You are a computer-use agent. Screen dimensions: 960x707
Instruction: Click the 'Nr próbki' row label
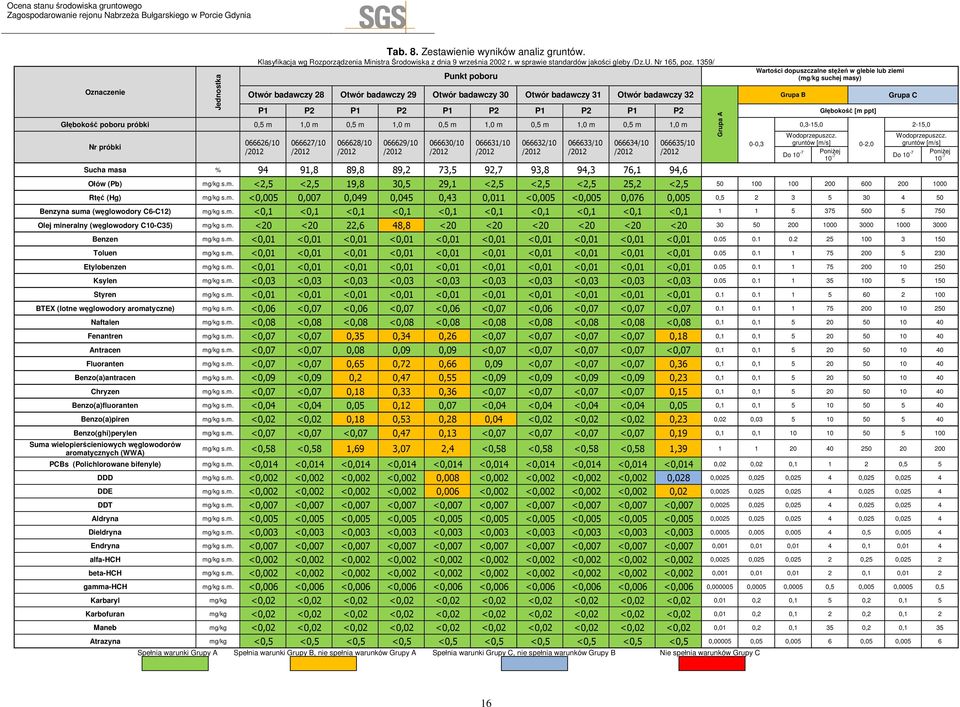[x=105, y=147]
